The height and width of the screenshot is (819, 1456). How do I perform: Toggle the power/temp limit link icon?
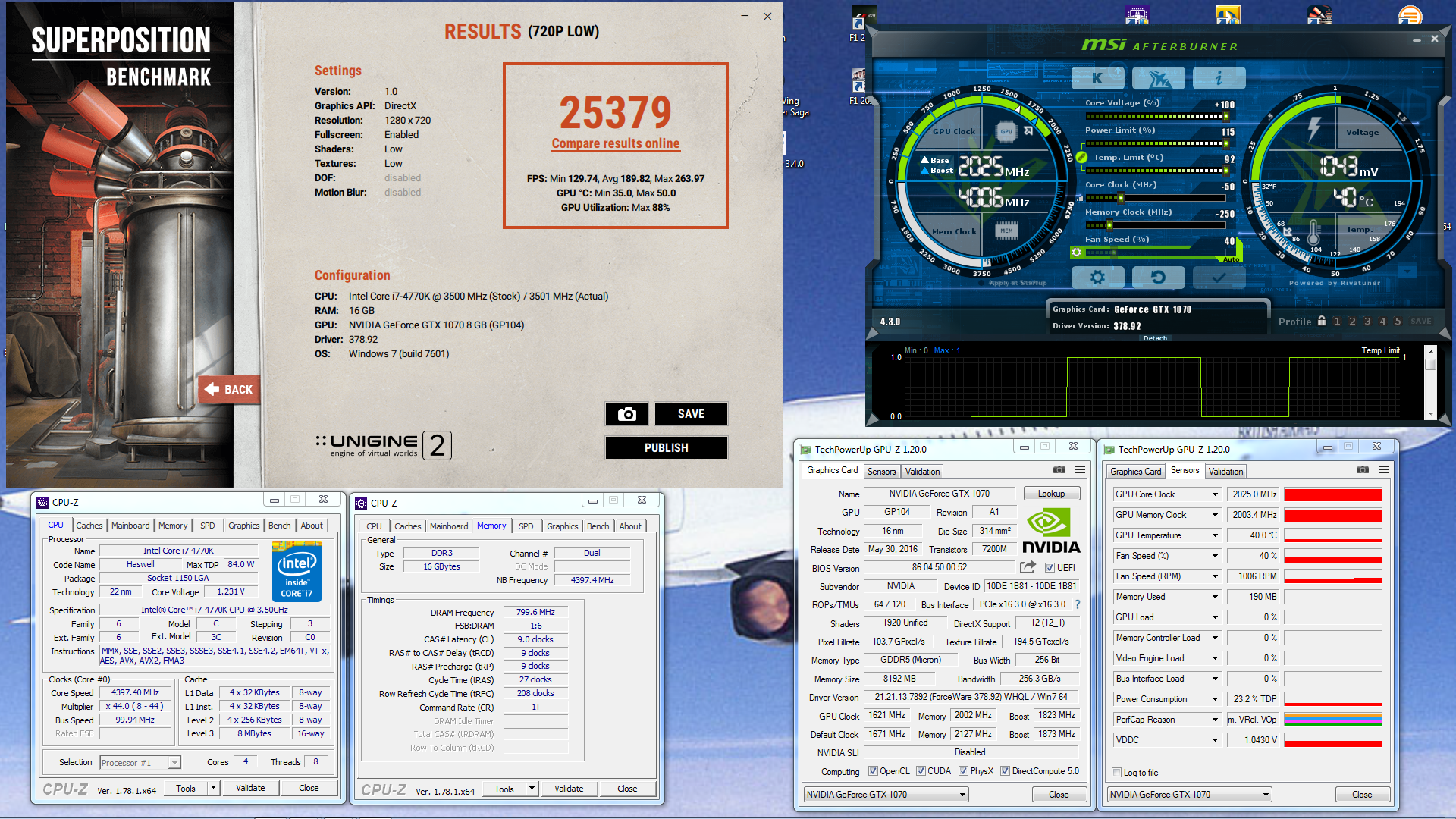1081,157
